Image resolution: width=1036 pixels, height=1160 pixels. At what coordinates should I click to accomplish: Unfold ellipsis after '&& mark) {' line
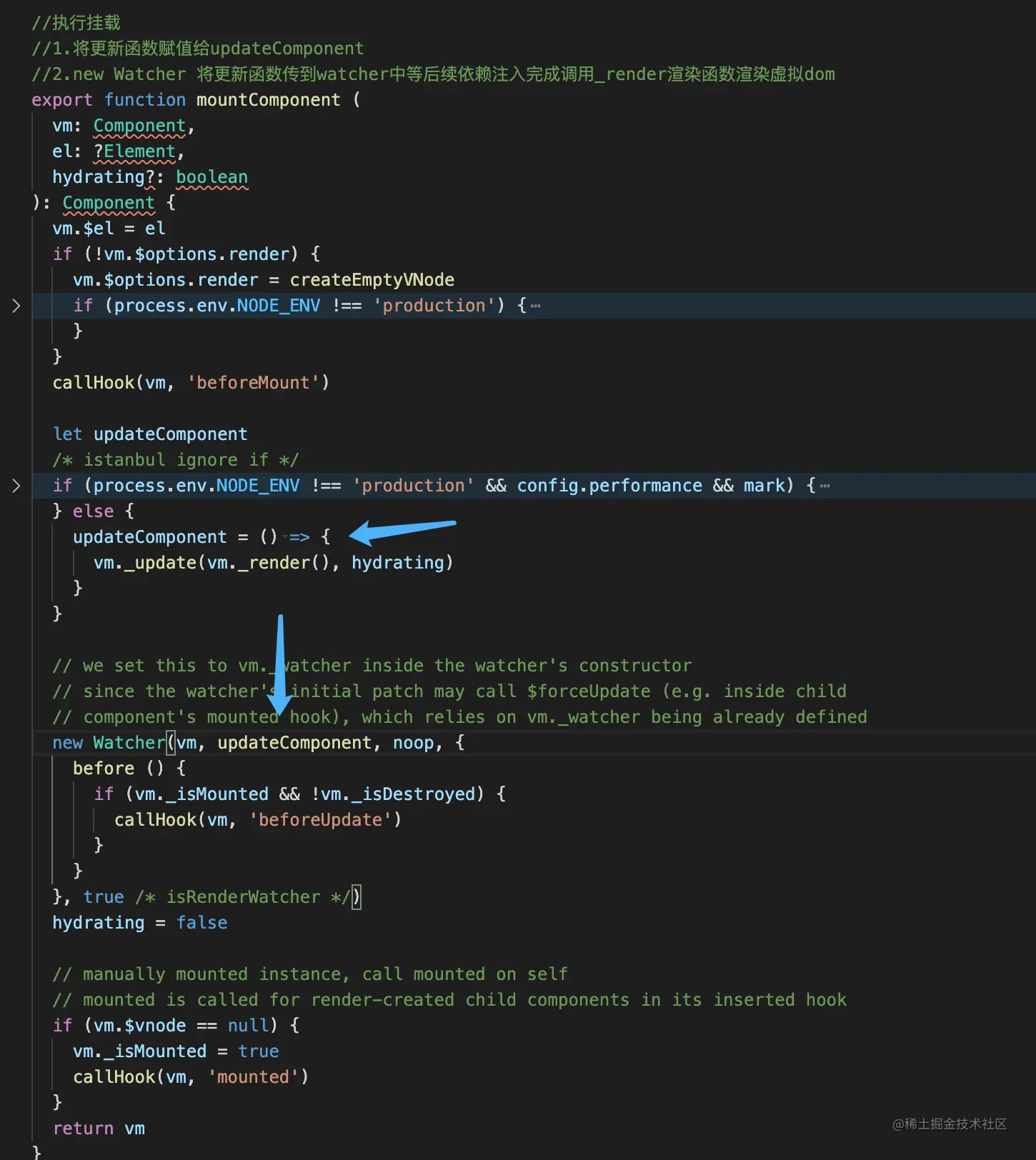[x=825, y=486]
